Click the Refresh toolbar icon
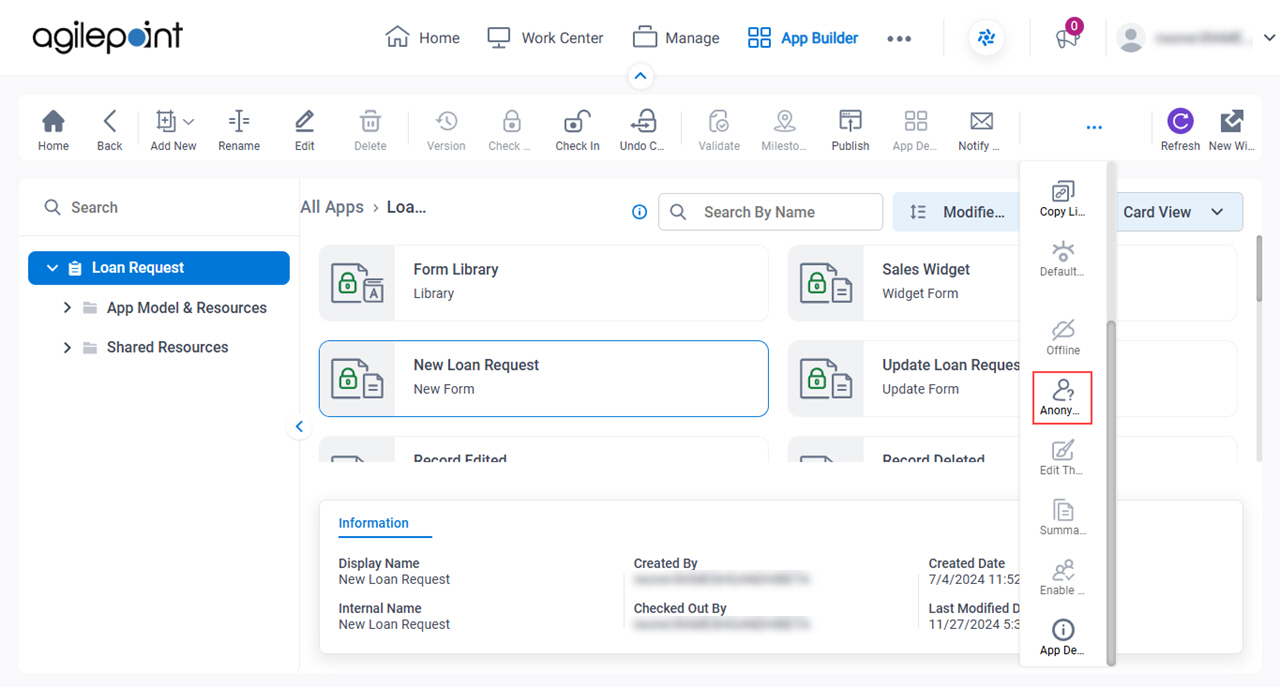1280x687 pixels. pos(1180,130)
